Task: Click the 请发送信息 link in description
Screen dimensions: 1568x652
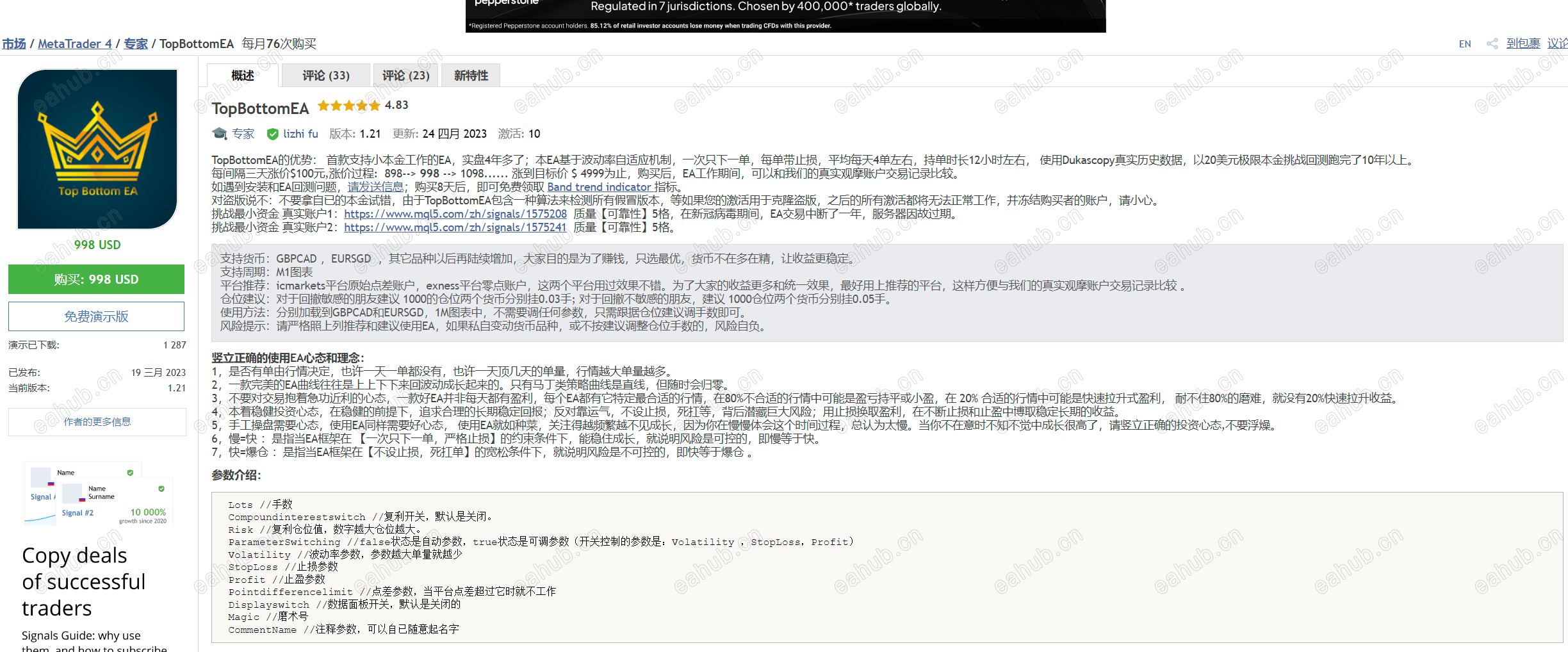Action: click(x=375, y=186)
